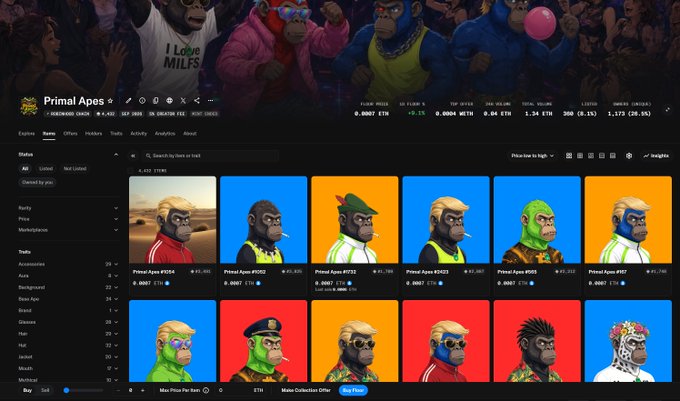Expand the Accessories trait filter
This screenshot has width=680, height=401.
tap(68, 264)
